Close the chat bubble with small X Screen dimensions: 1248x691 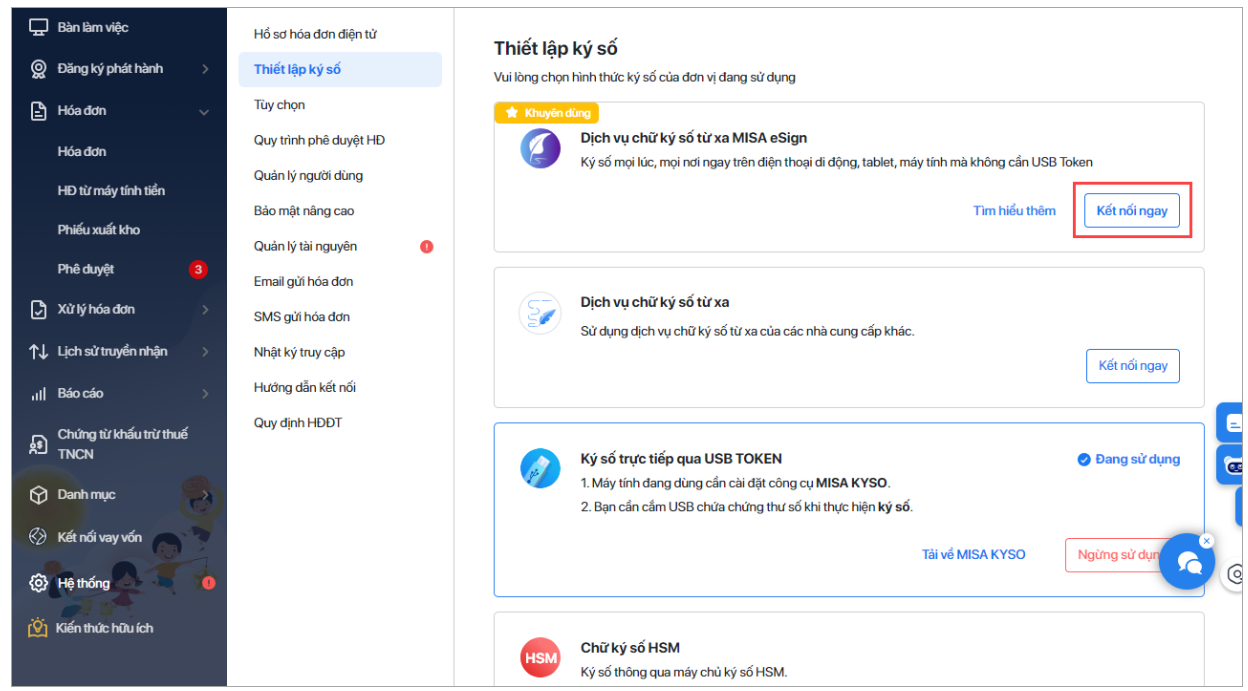(x=1206, y=541)
